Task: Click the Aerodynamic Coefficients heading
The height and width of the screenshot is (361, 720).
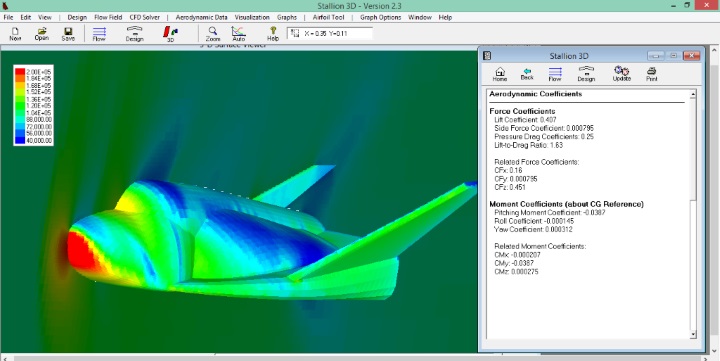Action: click(x=535, y=94)
